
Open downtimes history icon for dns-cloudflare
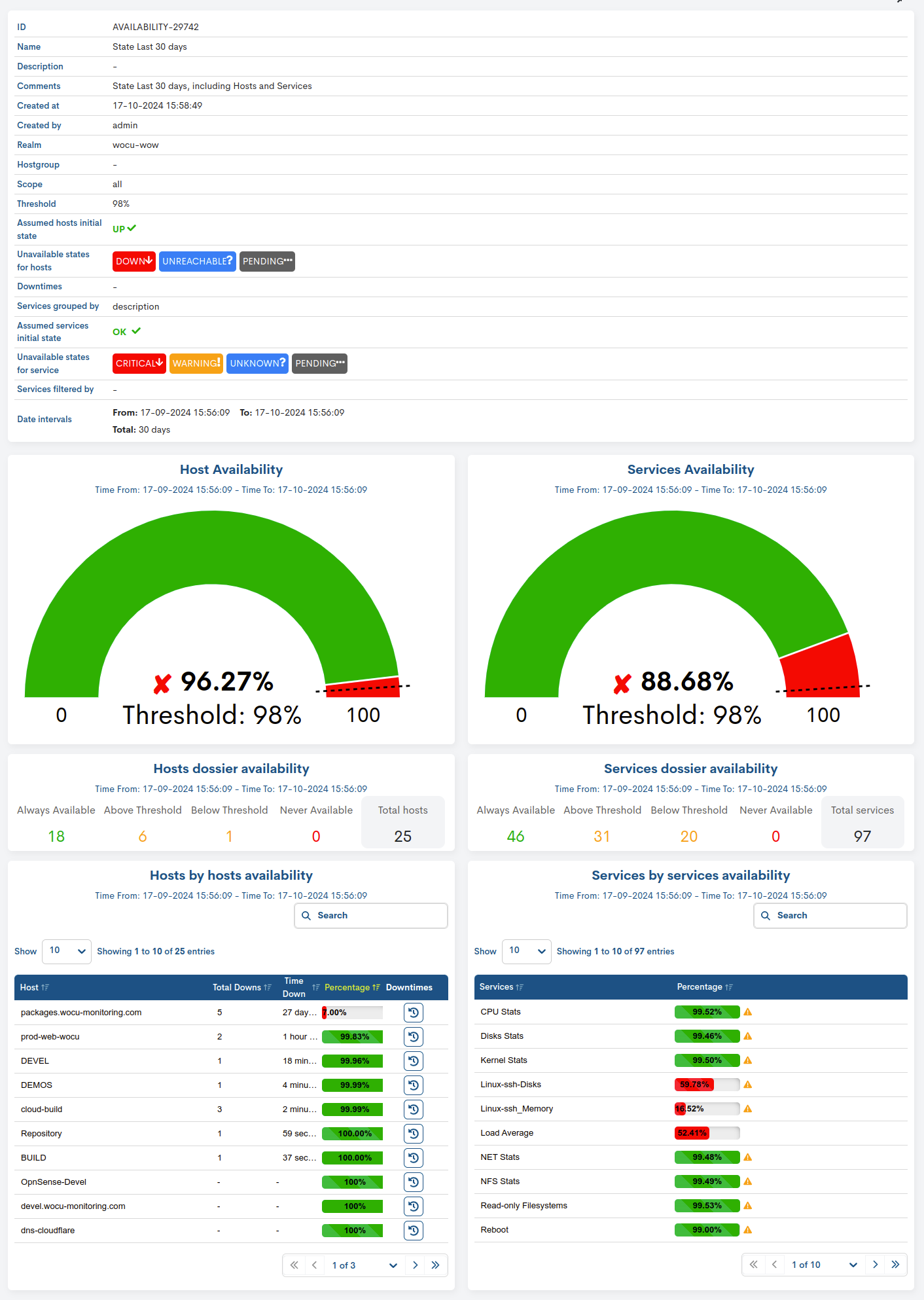(x=414, y=1231)
